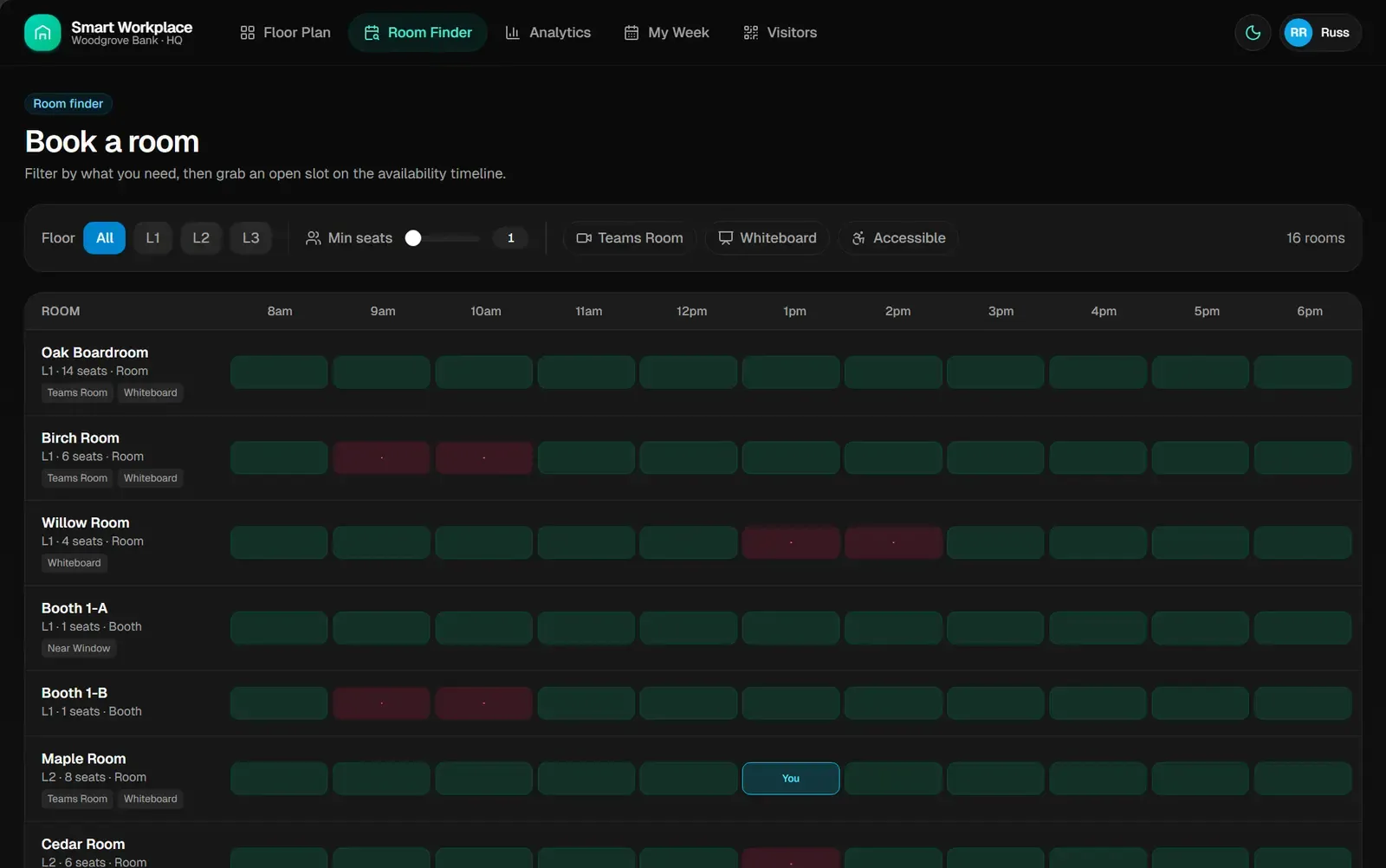Click the Cedar Room name
Image resolution: width=1386 pixels, height=868 pixels.
(83, 844)
